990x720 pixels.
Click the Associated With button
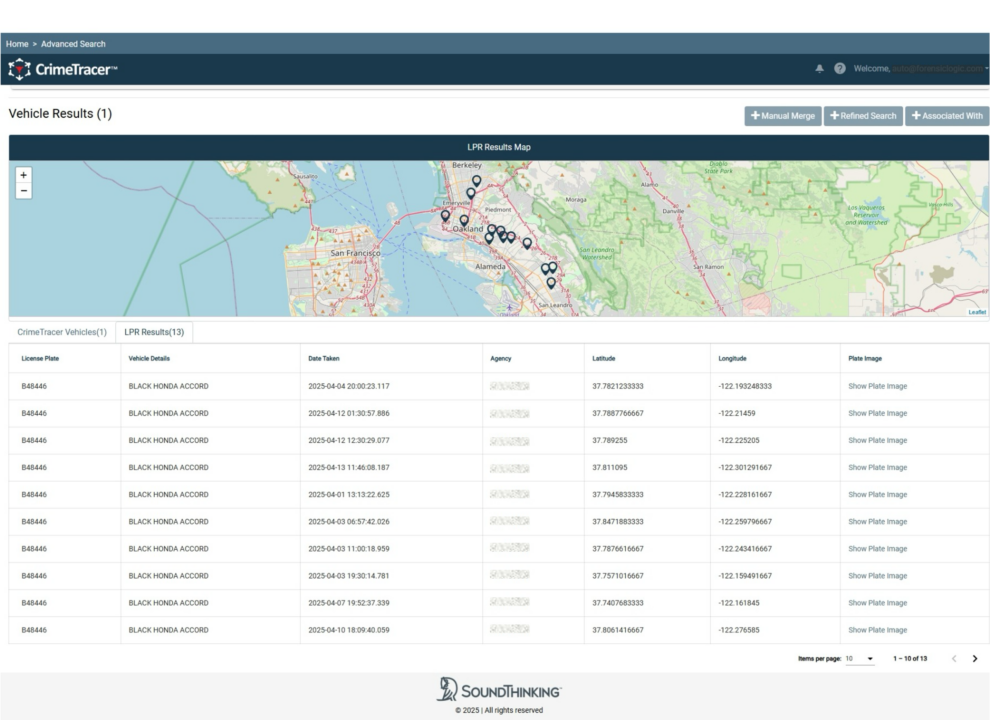[x=947, y=116]
